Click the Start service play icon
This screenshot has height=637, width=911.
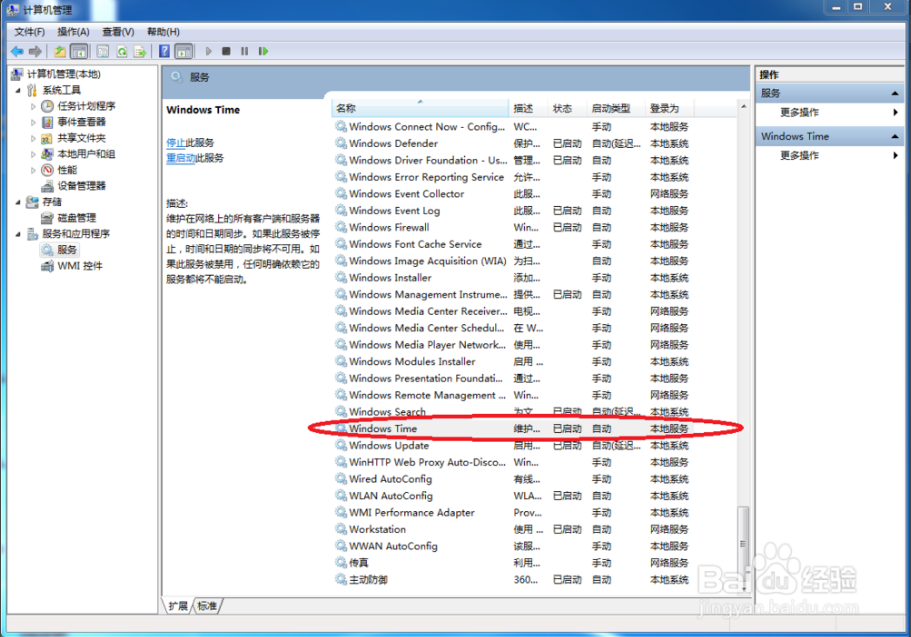point(209,52)
